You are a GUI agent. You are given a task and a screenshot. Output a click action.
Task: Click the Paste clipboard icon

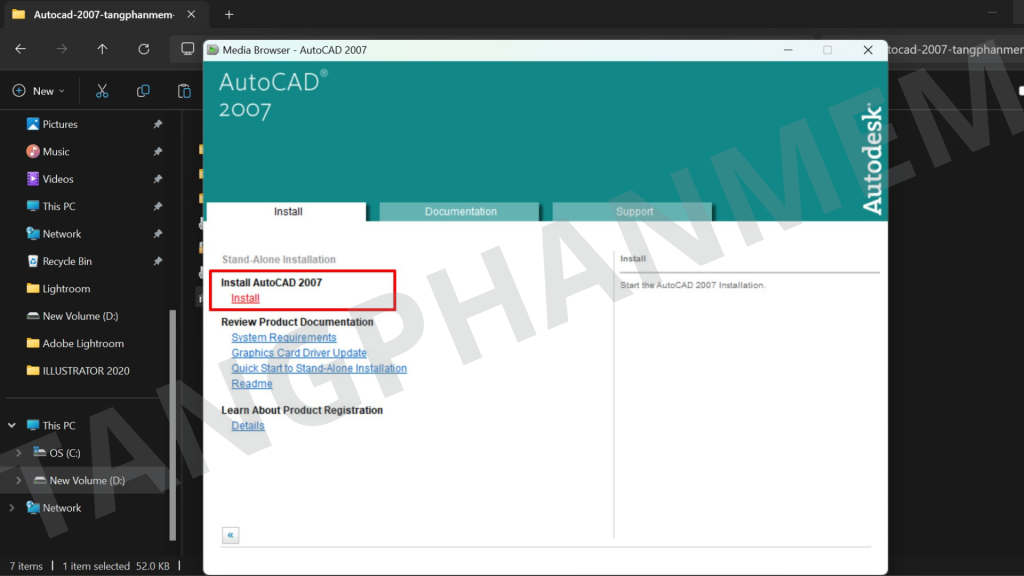184,91
